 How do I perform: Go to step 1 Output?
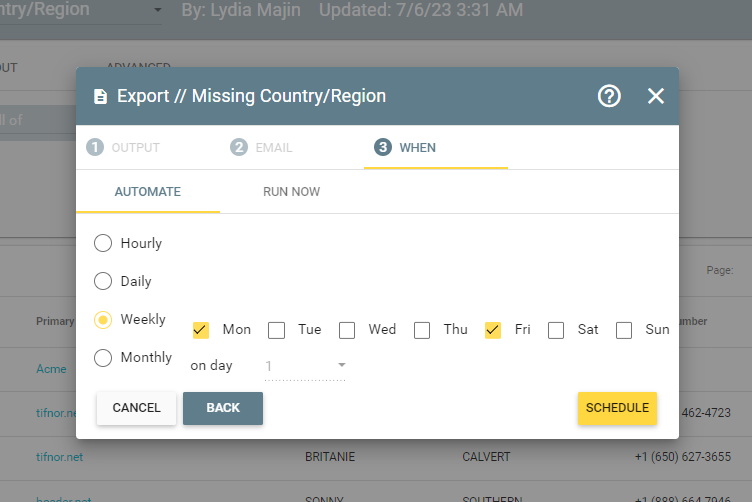pos(124,148)
